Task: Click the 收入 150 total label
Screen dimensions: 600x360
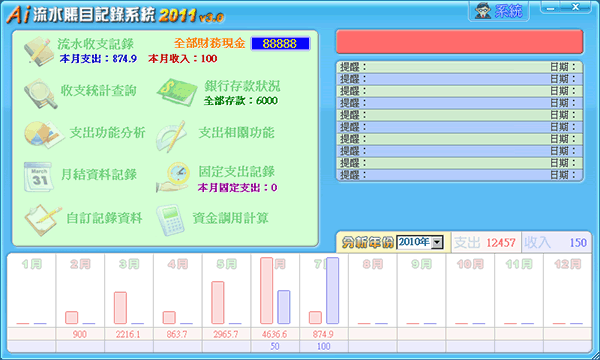Action: [x=556, y=243]
